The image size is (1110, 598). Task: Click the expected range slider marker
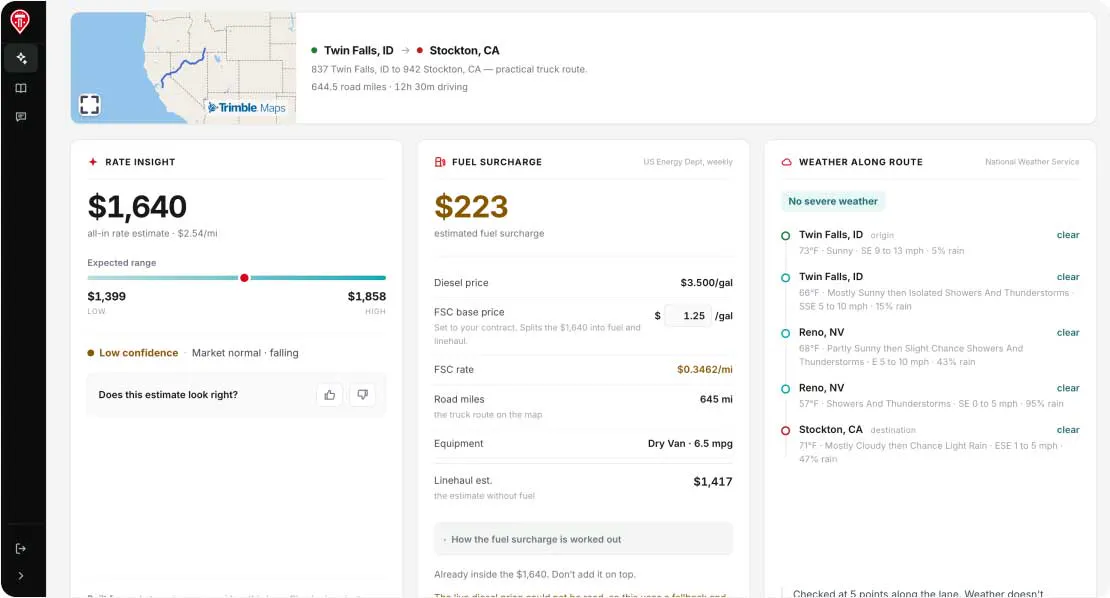click(244, 278)
